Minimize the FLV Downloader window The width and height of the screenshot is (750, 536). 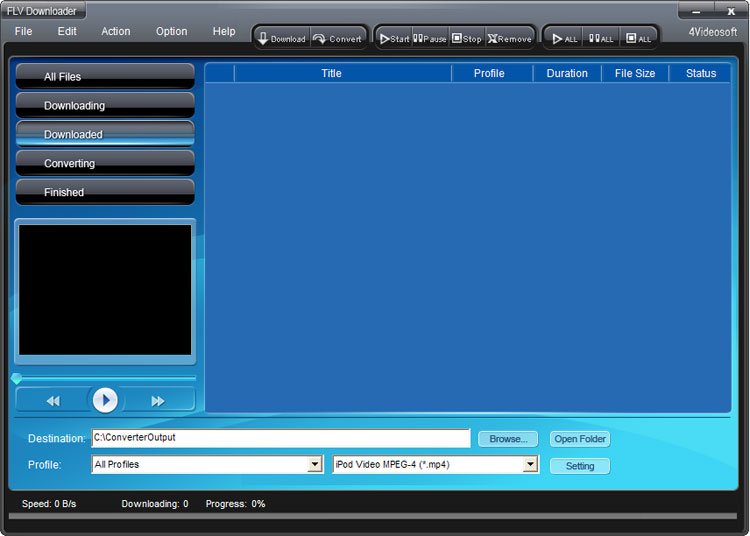[696, 11]
